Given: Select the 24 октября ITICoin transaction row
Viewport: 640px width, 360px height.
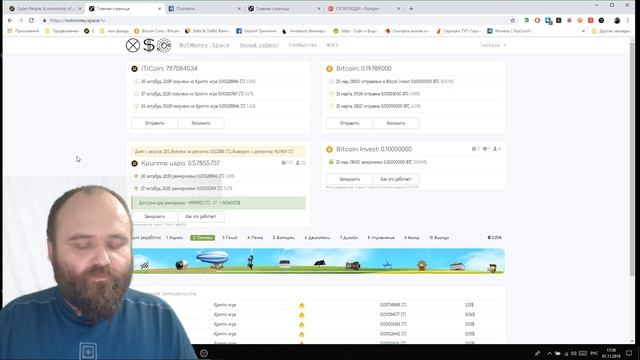Looking at the screenshot, I should [x=218, y=106].
